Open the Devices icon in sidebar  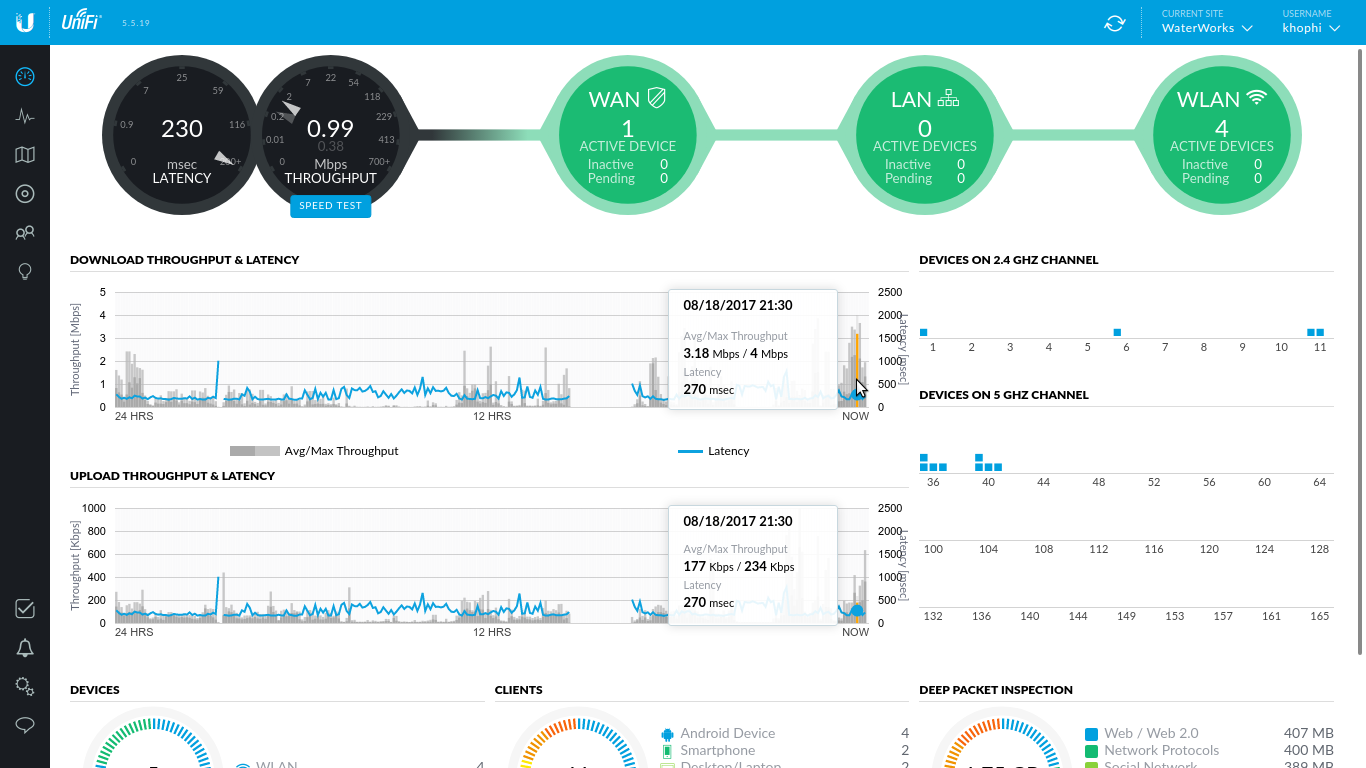pos(25,194)
